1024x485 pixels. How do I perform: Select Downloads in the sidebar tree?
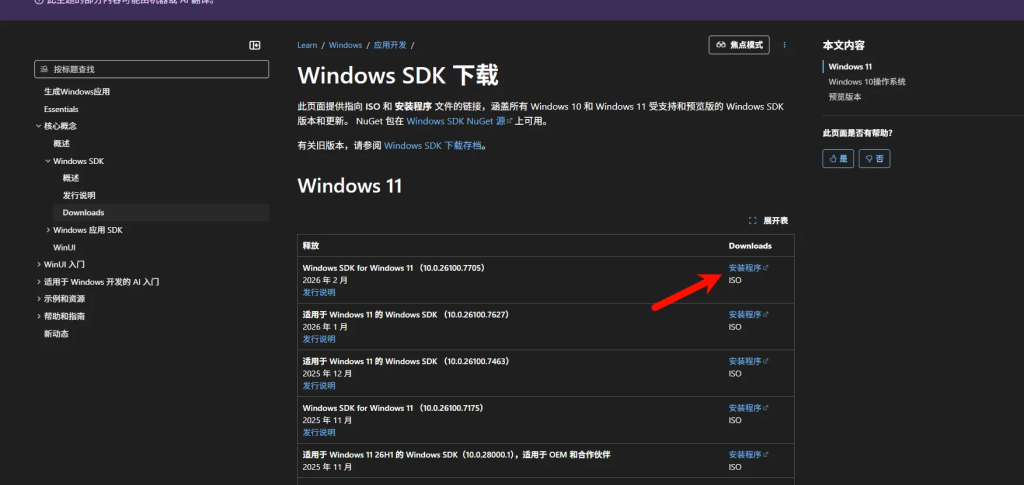84,213
